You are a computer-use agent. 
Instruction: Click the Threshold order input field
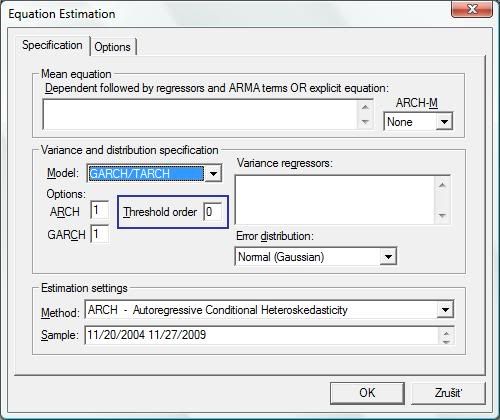(x=212, y=211)
